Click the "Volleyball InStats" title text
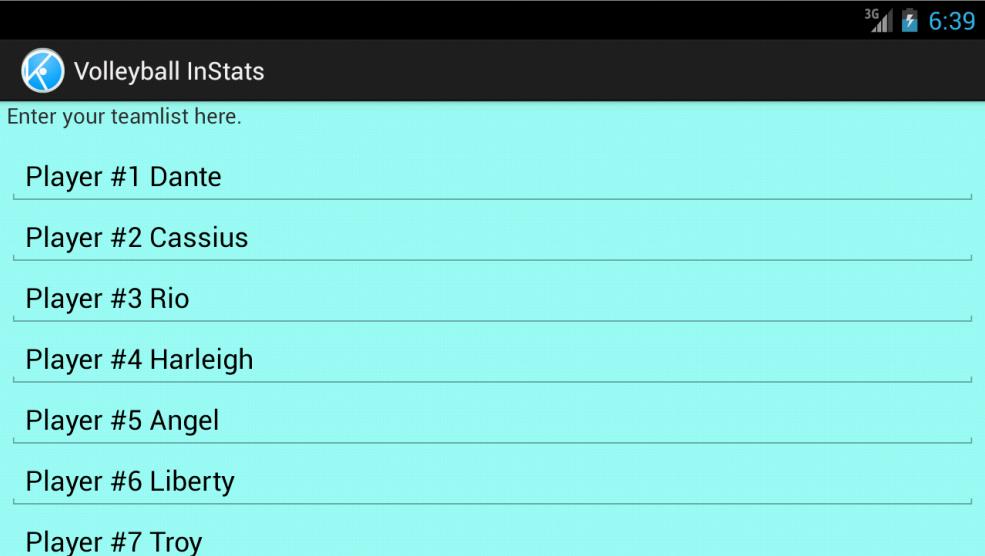 [x=168, y=71]
